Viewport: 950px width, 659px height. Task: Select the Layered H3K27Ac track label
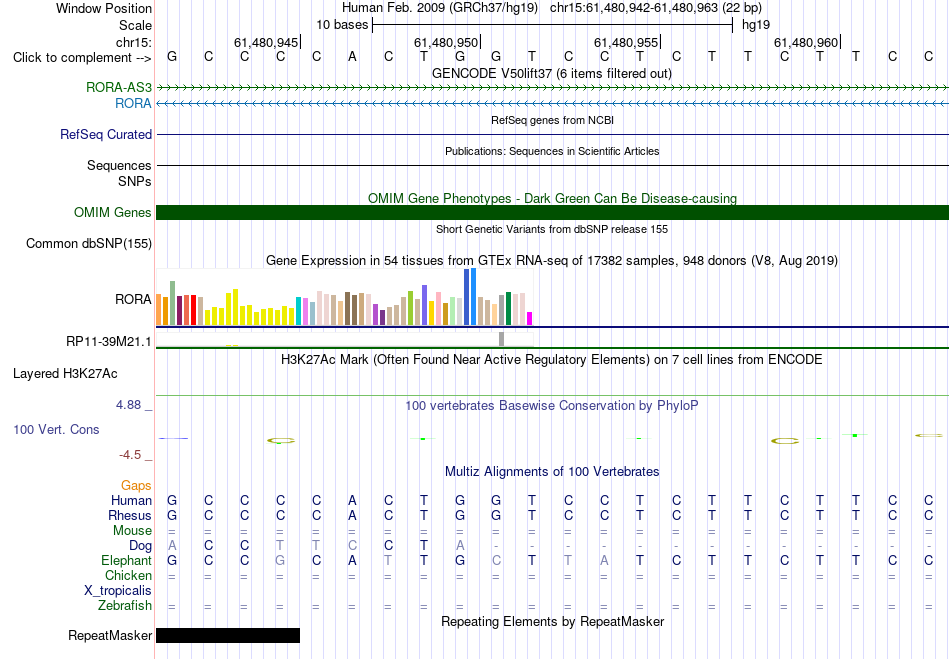click(65, 374)
